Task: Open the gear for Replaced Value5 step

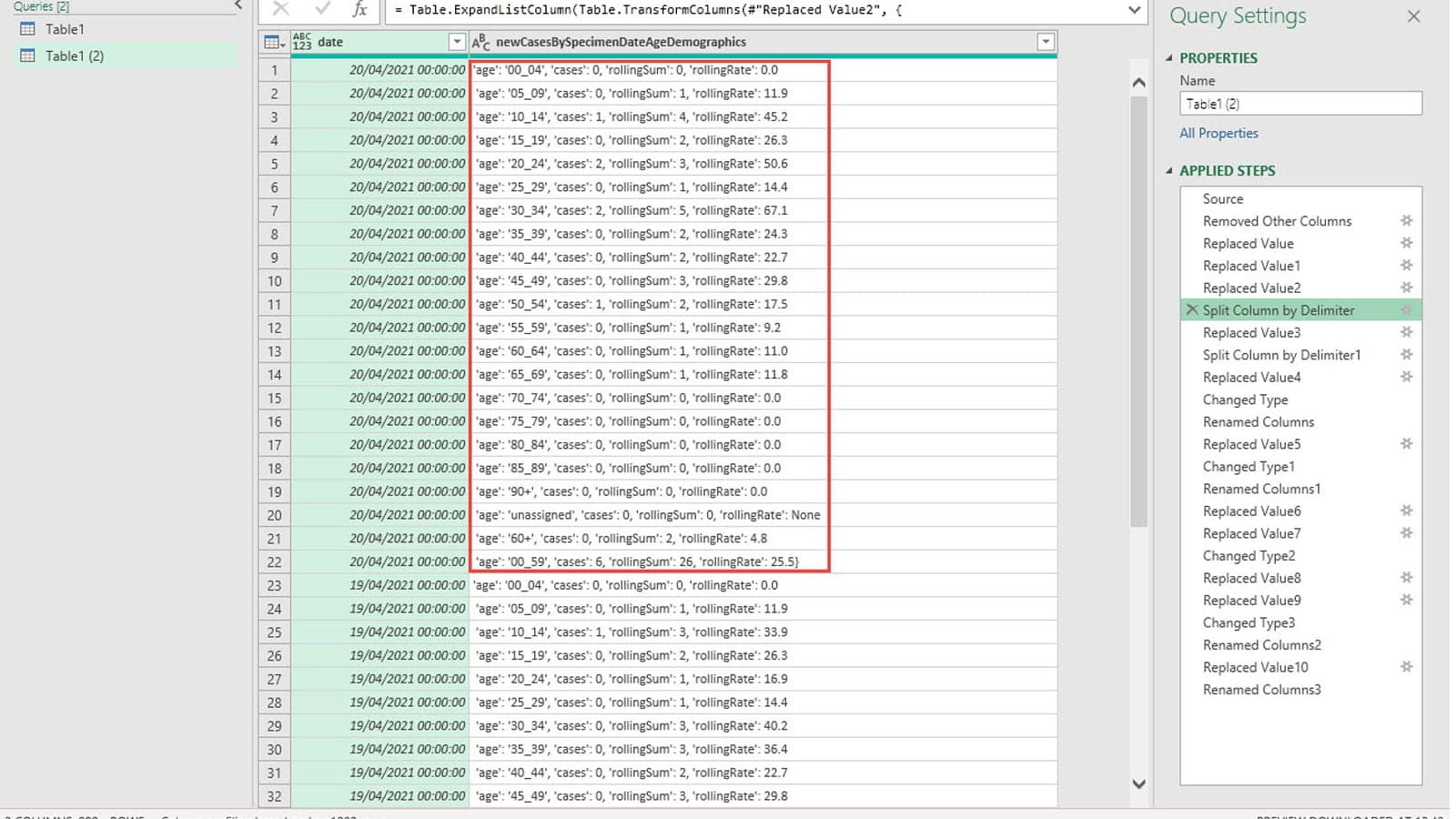Action: (x=1406, y=444)
